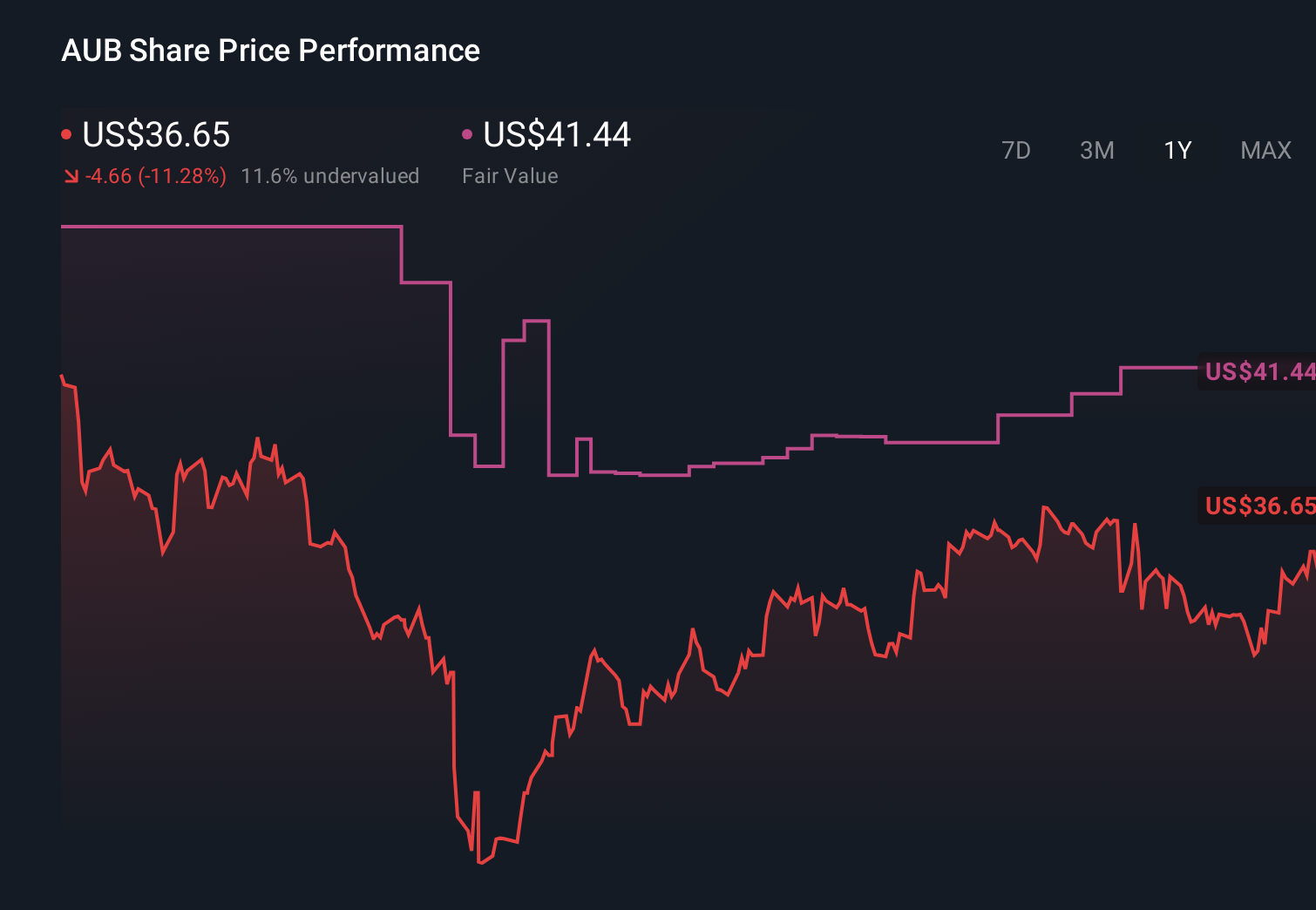Select the 1Y time range
This screenshot has width=1316, height=910.
(1177, 150)
